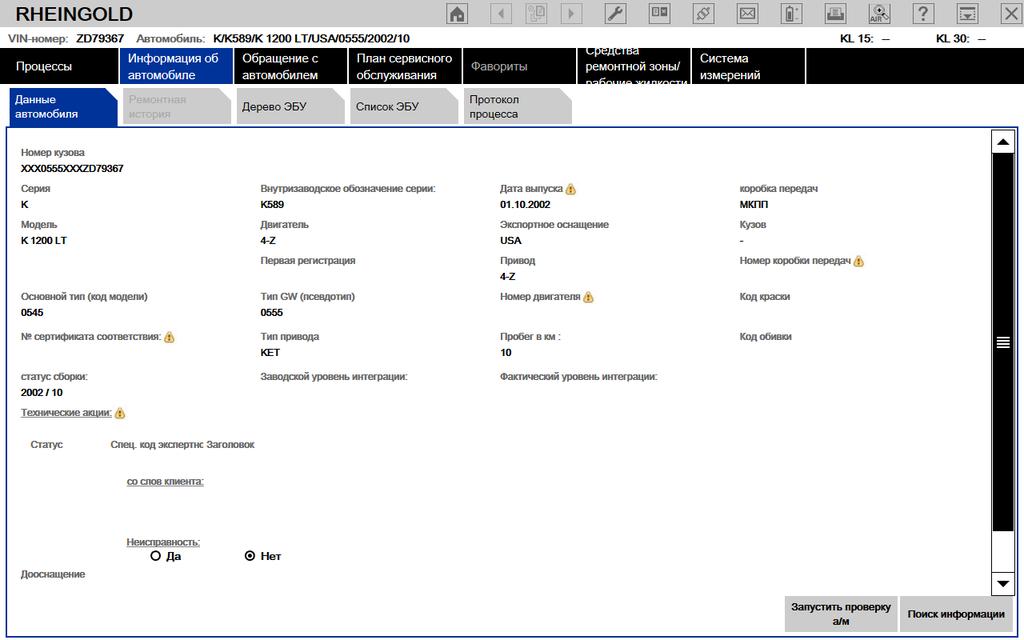Expand the dropdown panel icon in toolbar
1024x640 pixels.
(x=967, y=14)
